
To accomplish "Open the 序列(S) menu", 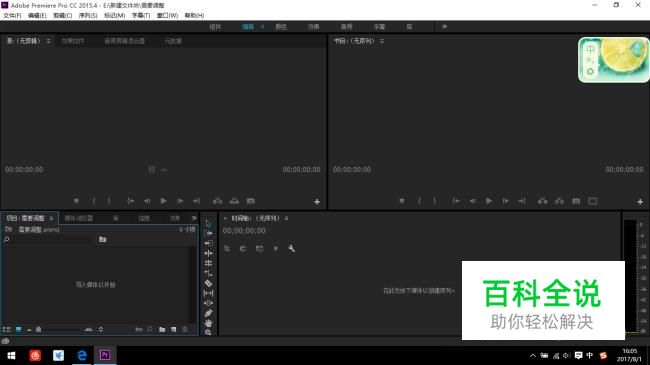I will [88, 15].
